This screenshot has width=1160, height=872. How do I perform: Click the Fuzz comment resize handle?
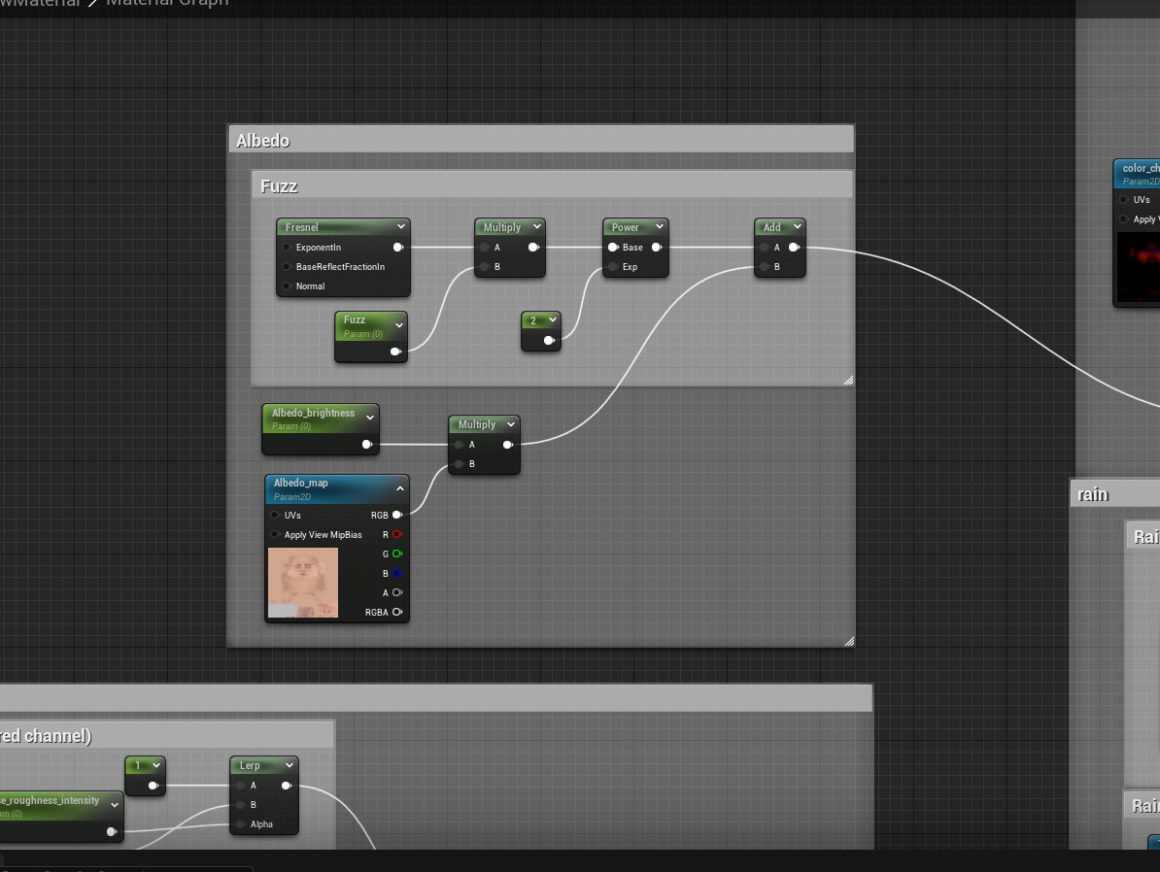click(848, 379)
